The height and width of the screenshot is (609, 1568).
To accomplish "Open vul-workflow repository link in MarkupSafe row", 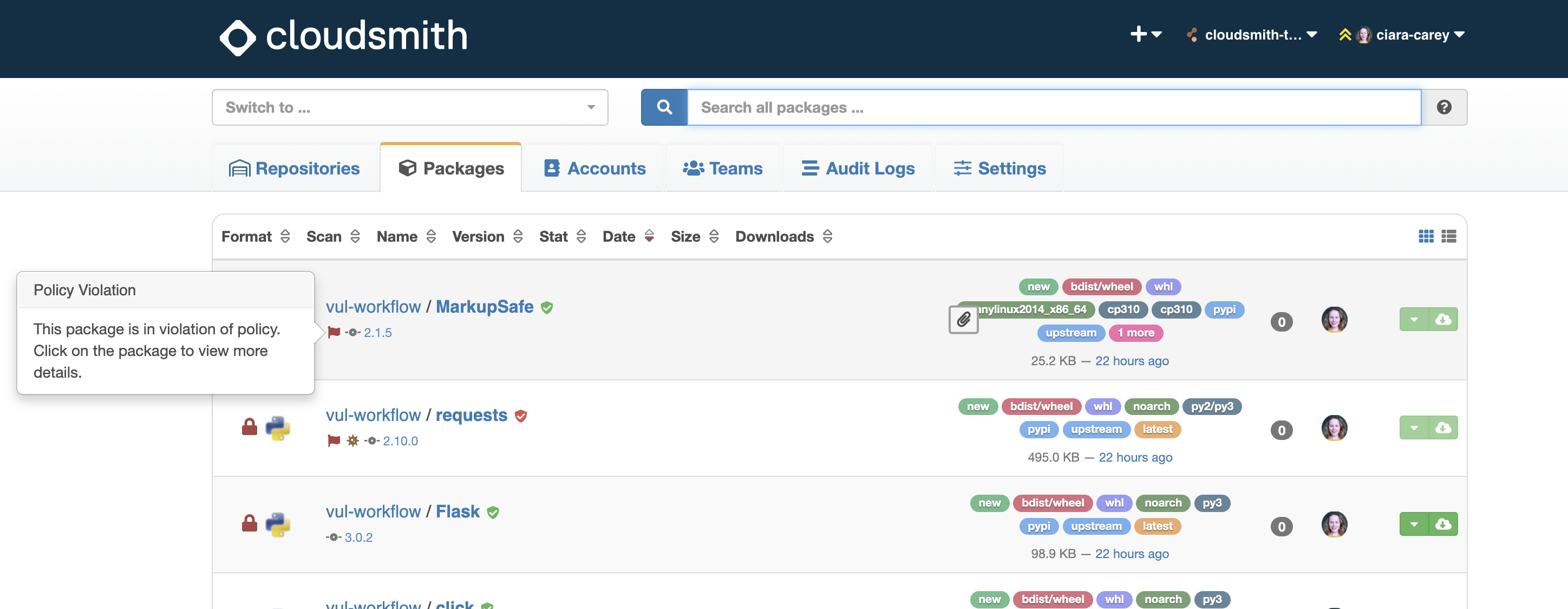I will 373,306.
